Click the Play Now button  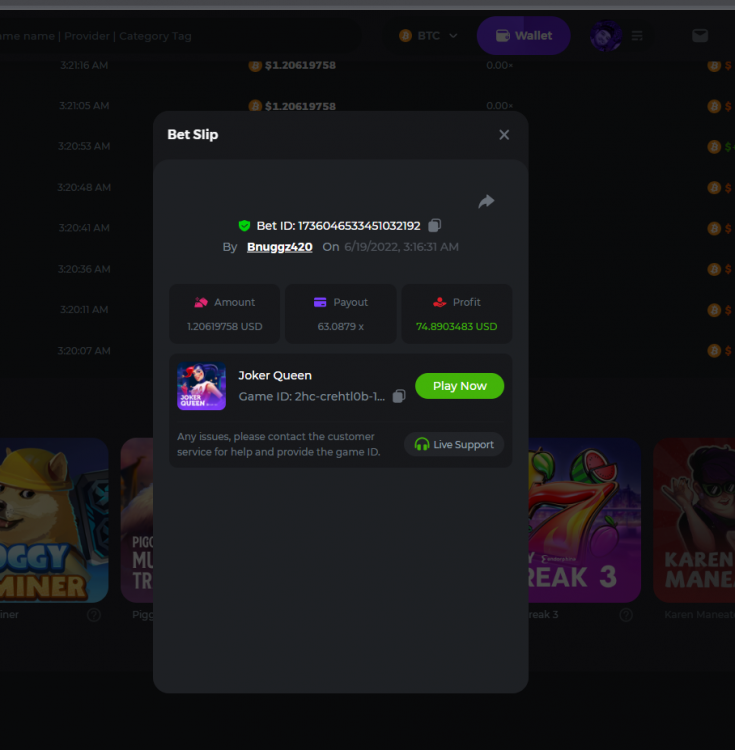click(460, 386)
